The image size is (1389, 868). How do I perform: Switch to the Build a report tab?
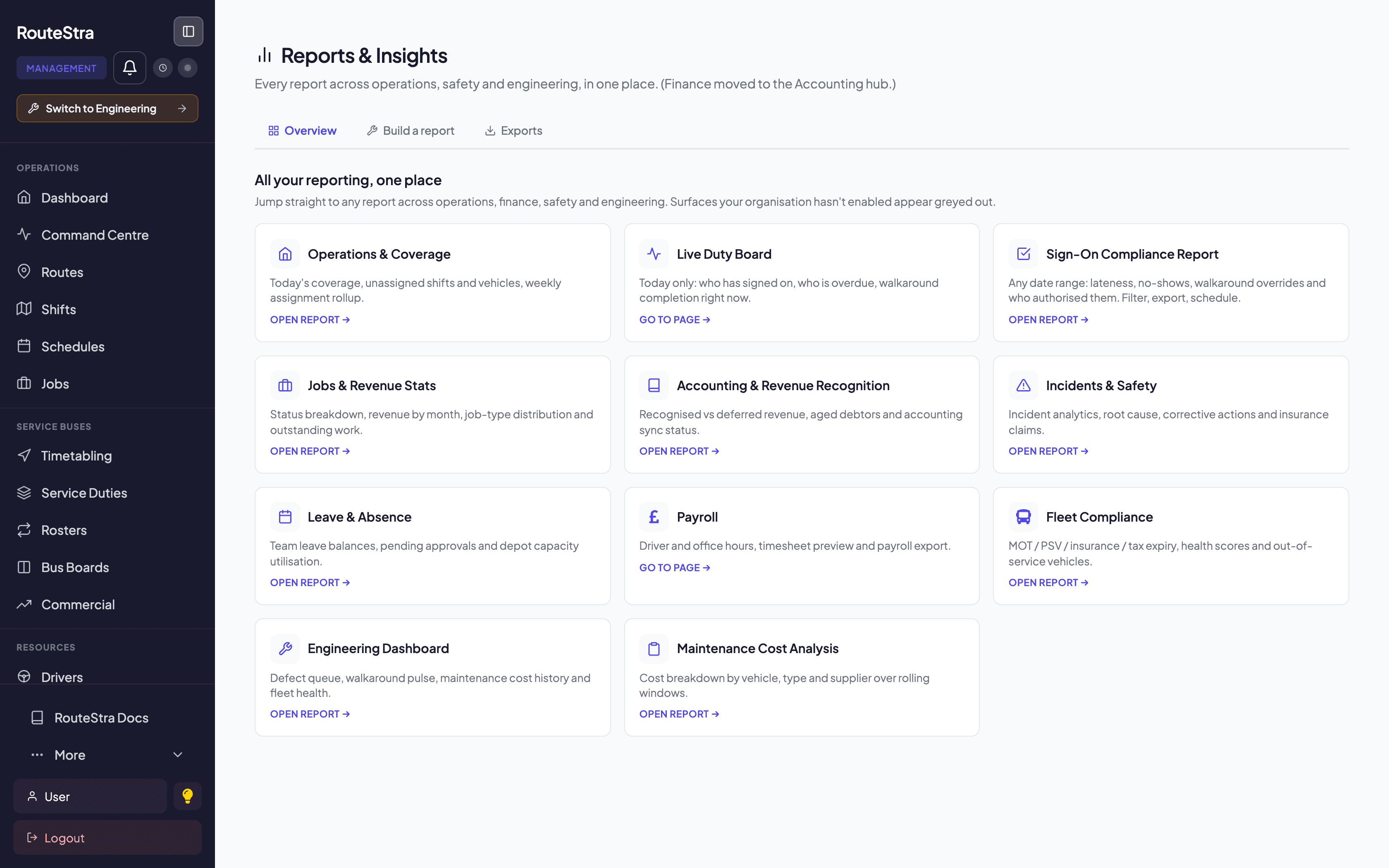411,130
